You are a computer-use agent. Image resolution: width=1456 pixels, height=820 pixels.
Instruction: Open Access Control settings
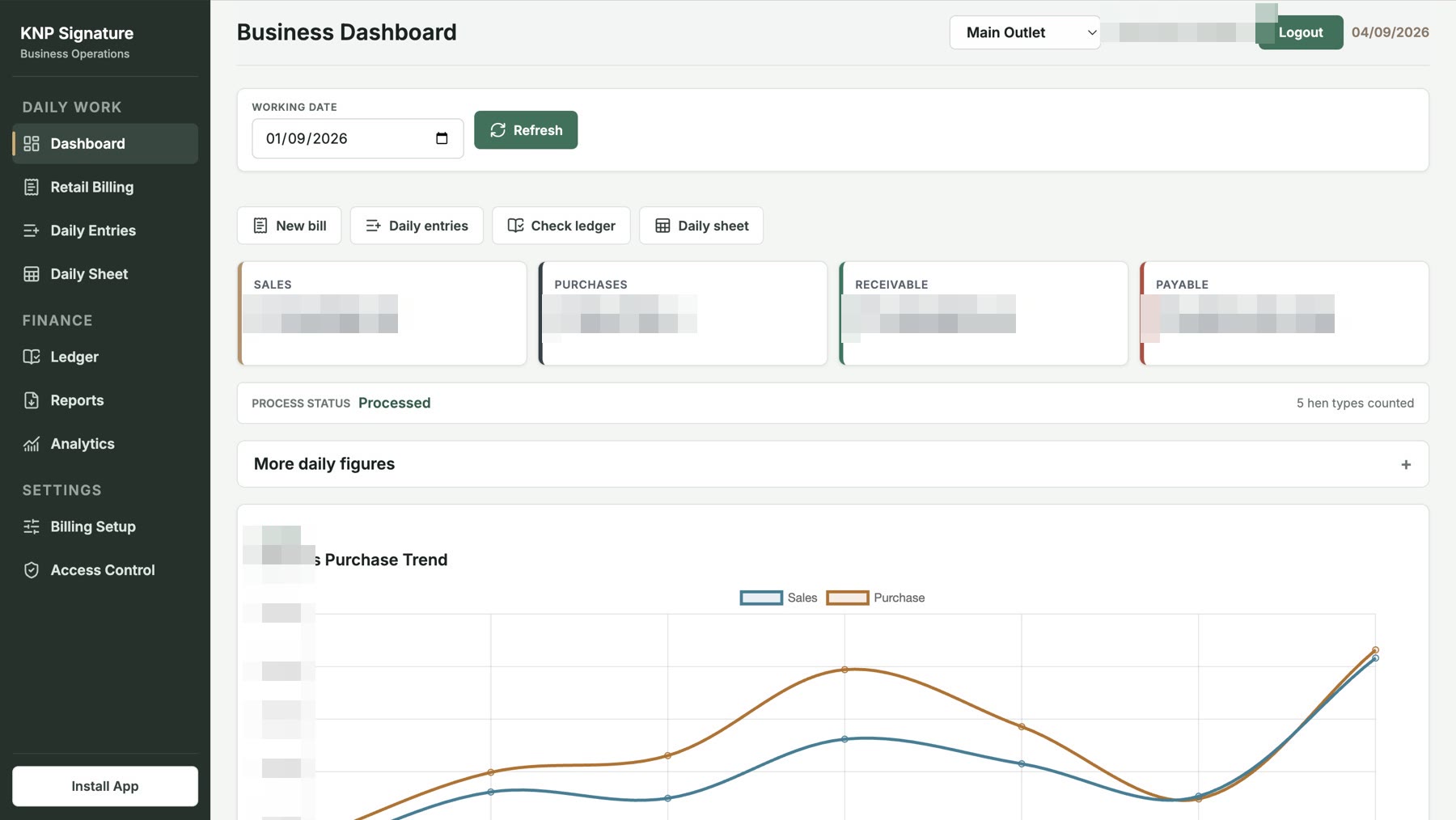point(105,570)
